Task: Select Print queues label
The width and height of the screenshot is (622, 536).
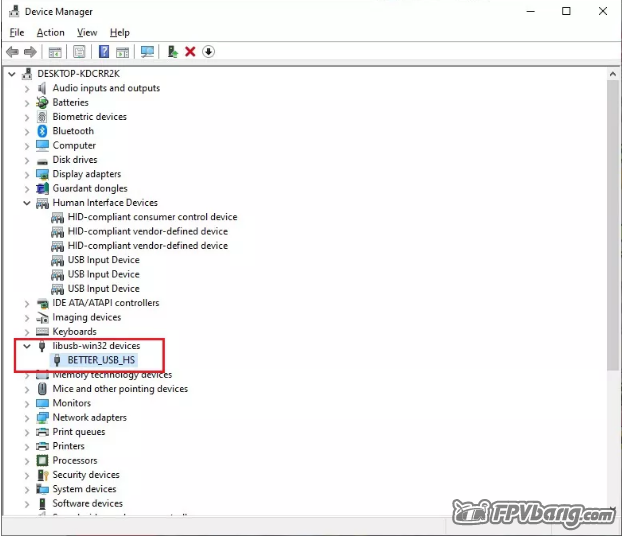Action: (79, 432)
